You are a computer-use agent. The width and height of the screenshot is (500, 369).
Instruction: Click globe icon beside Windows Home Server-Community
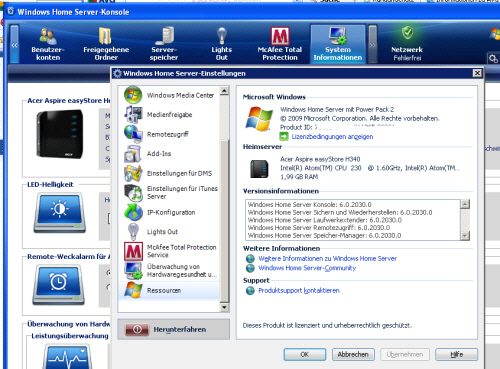coord(250,268)
